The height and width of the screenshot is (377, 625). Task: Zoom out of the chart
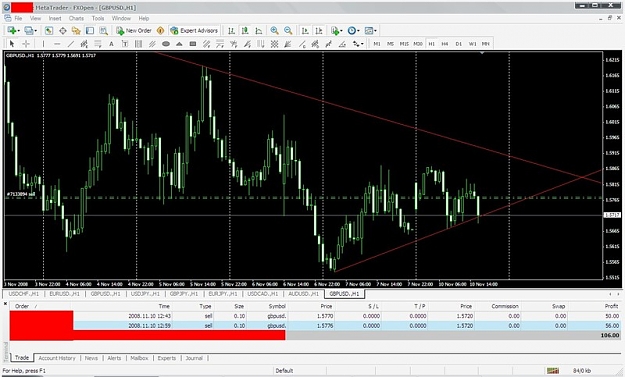288,30
